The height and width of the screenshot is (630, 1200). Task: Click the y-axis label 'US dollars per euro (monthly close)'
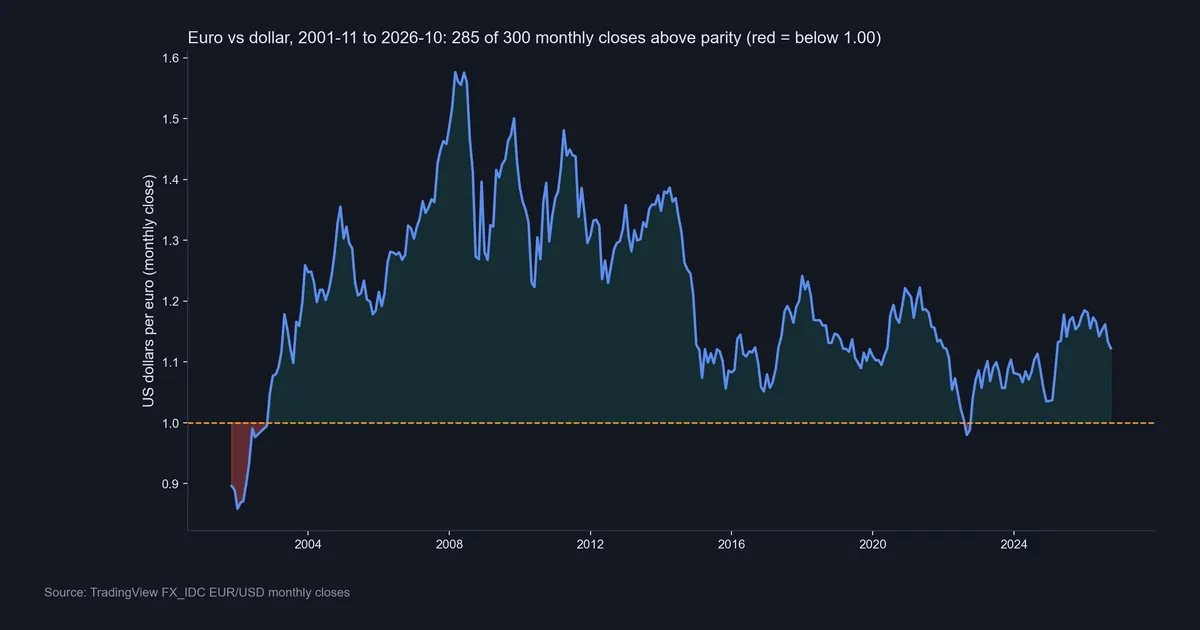(149, 292)
